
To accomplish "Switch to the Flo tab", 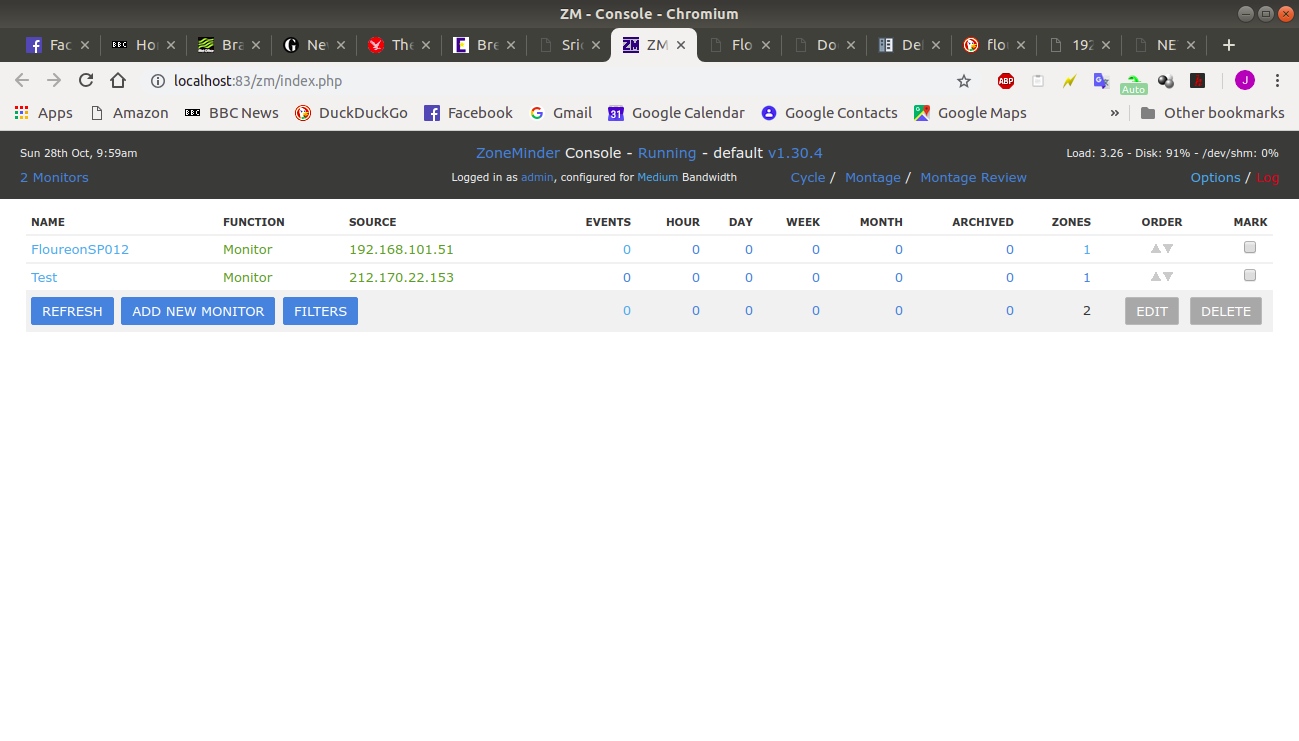I will (739, 45).
